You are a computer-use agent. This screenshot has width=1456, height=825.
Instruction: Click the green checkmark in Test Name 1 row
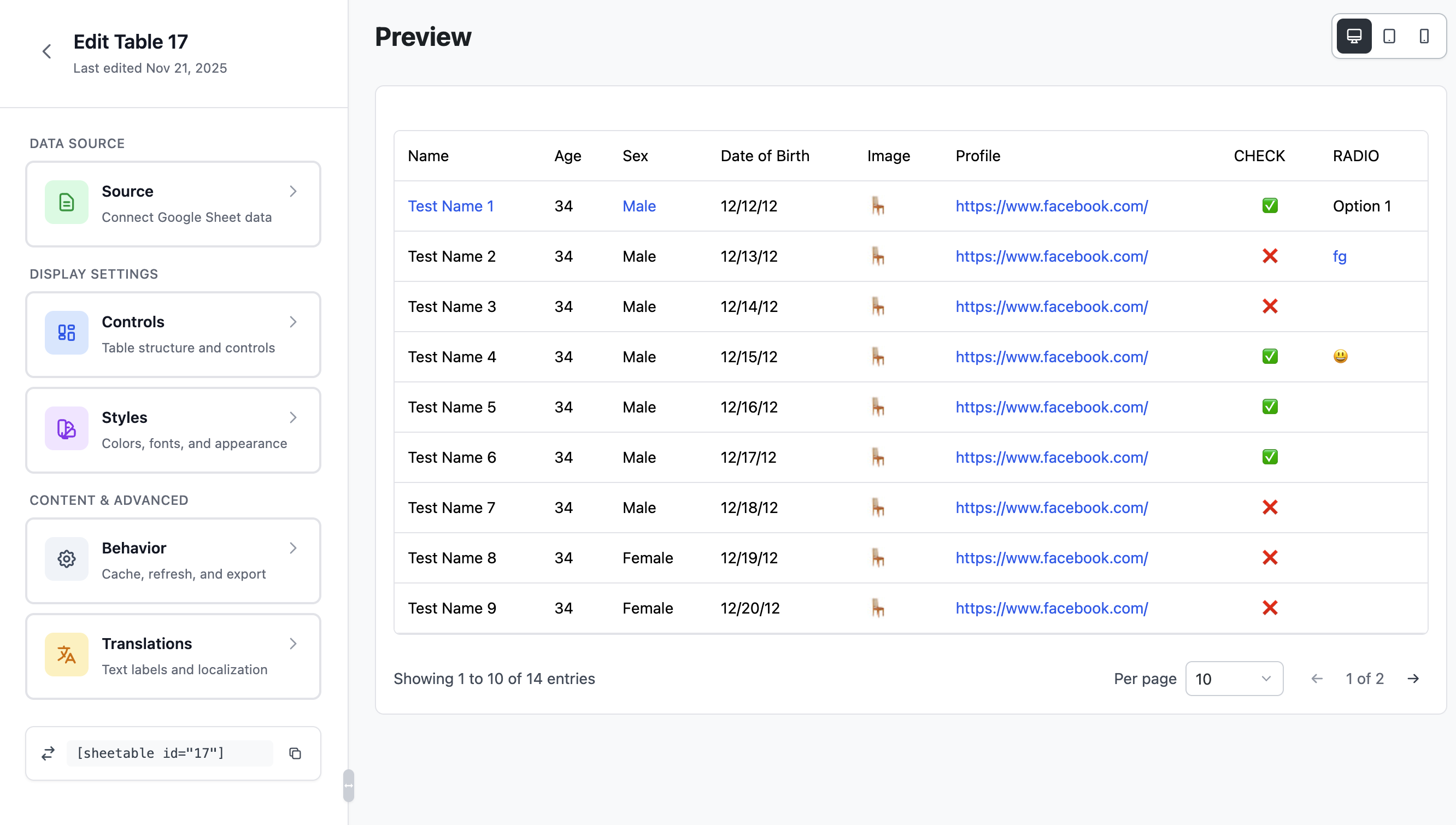coord(1270,205)
